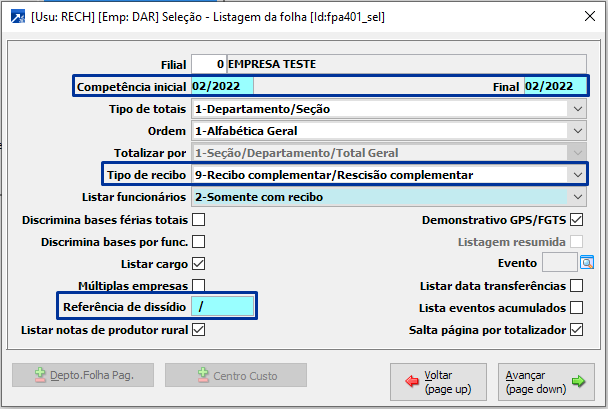Uncheck the Demonstrativo GPS/FGTS checkbox

(x=576, y=220)
